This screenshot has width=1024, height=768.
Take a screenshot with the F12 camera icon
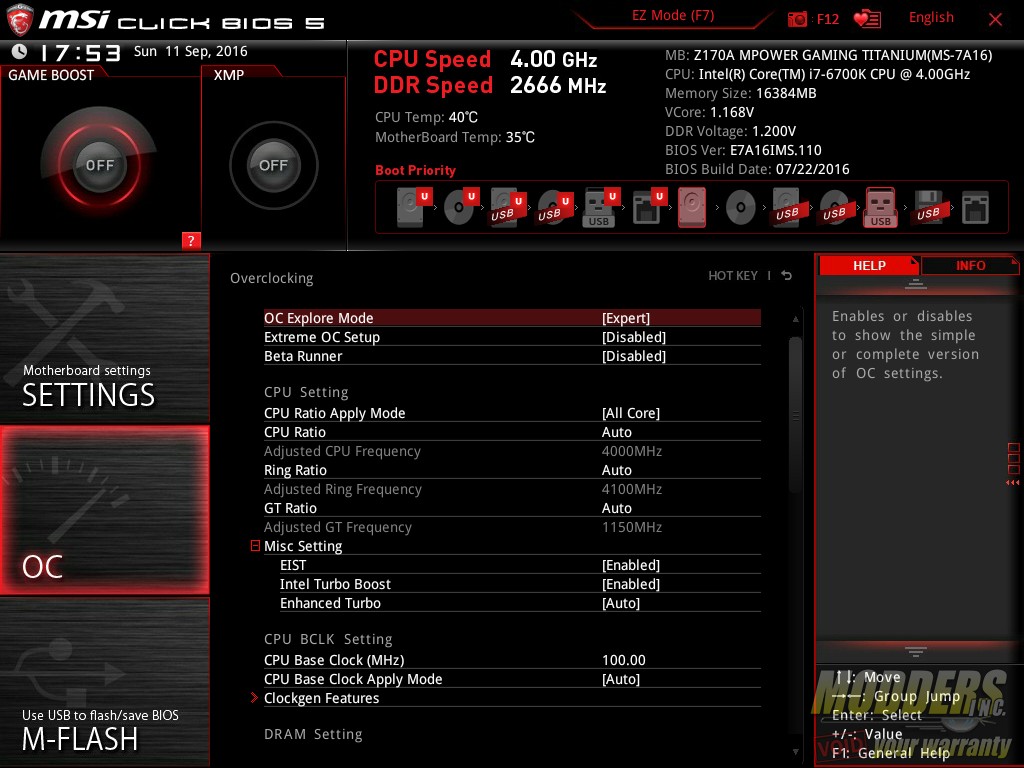tap(797, 19)
